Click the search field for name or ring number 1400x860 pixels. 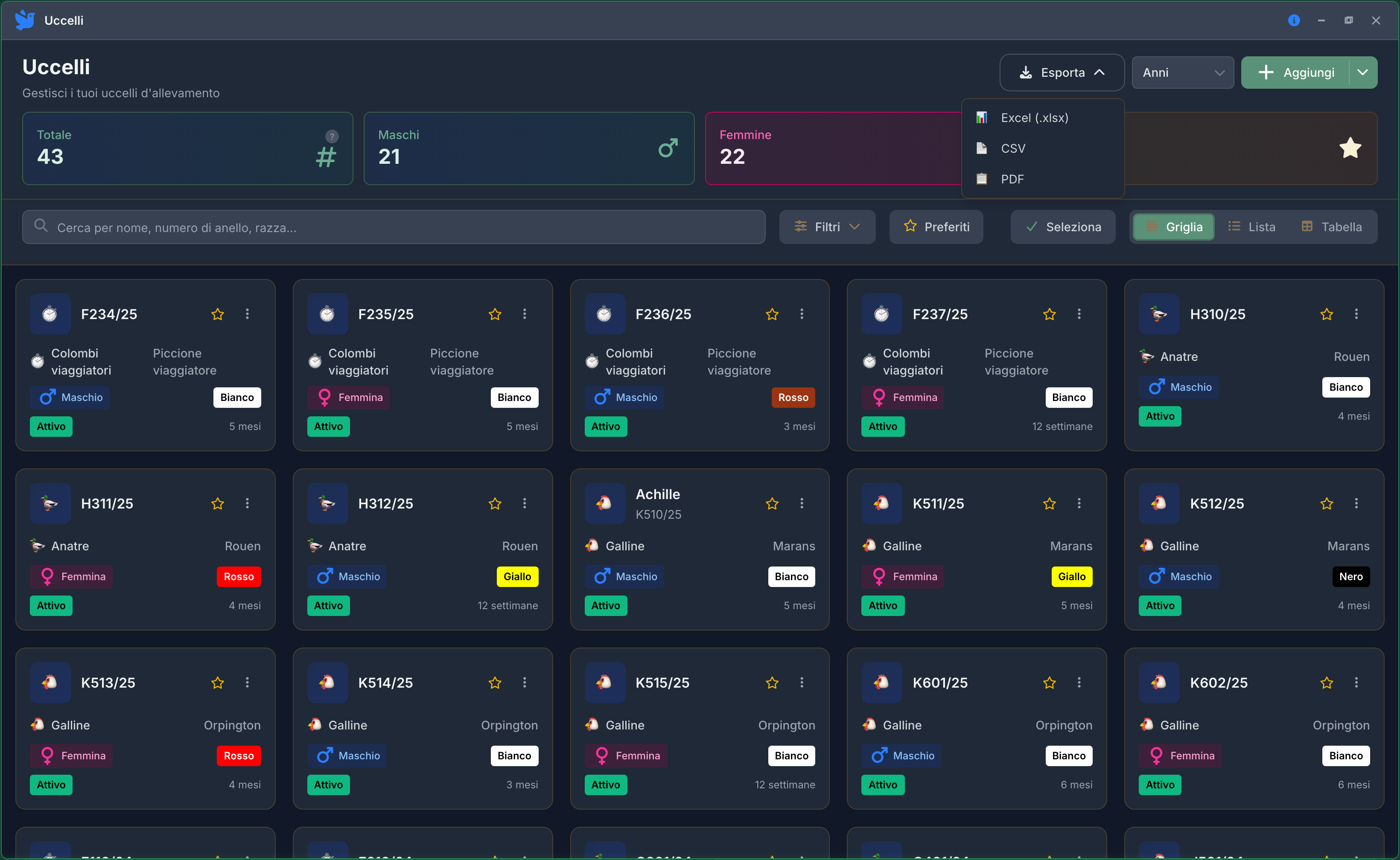pyautogui.click(x=394, y=227)
